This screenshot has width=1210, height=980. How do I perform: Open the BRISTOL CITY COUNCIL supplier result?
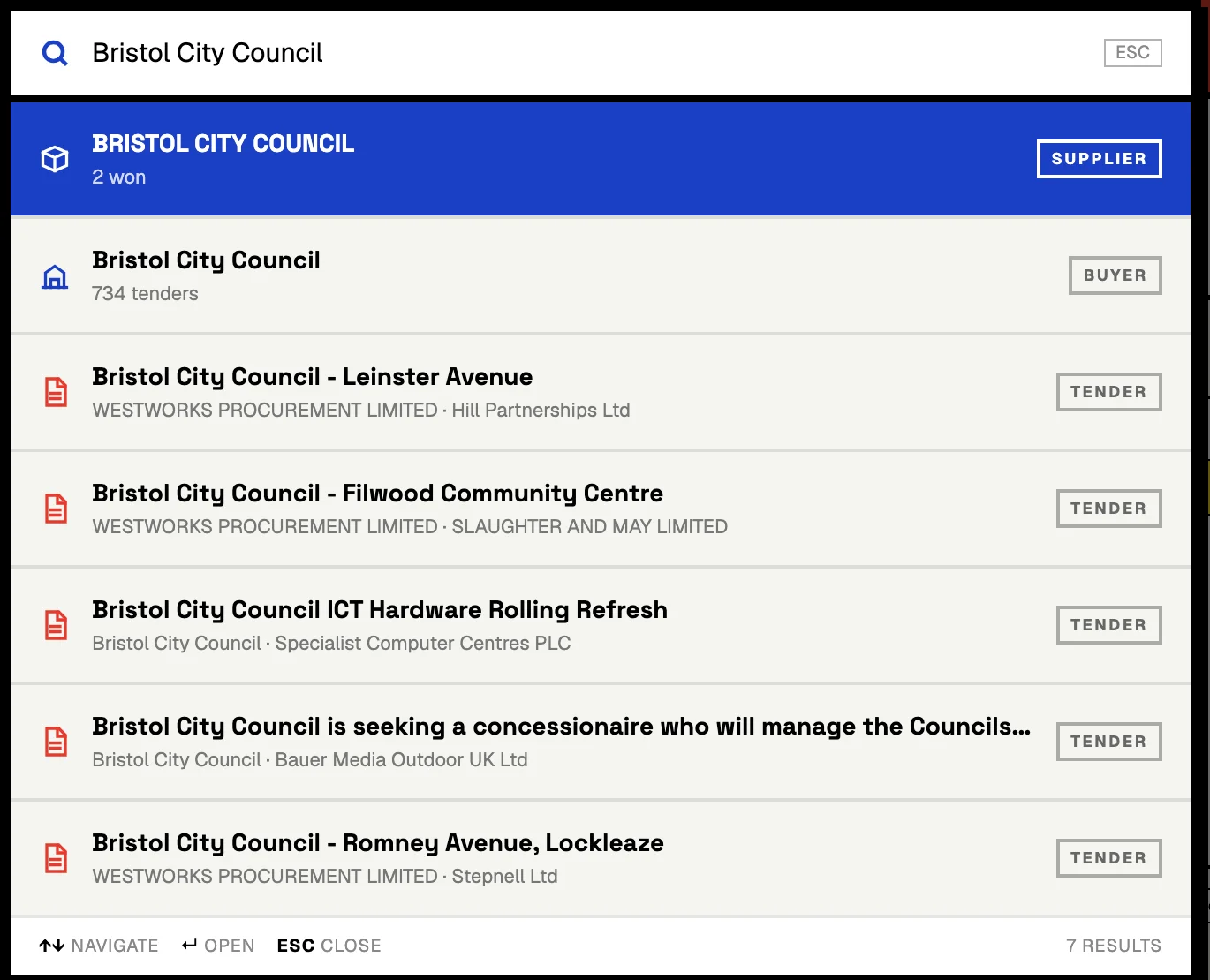point(601,159)
